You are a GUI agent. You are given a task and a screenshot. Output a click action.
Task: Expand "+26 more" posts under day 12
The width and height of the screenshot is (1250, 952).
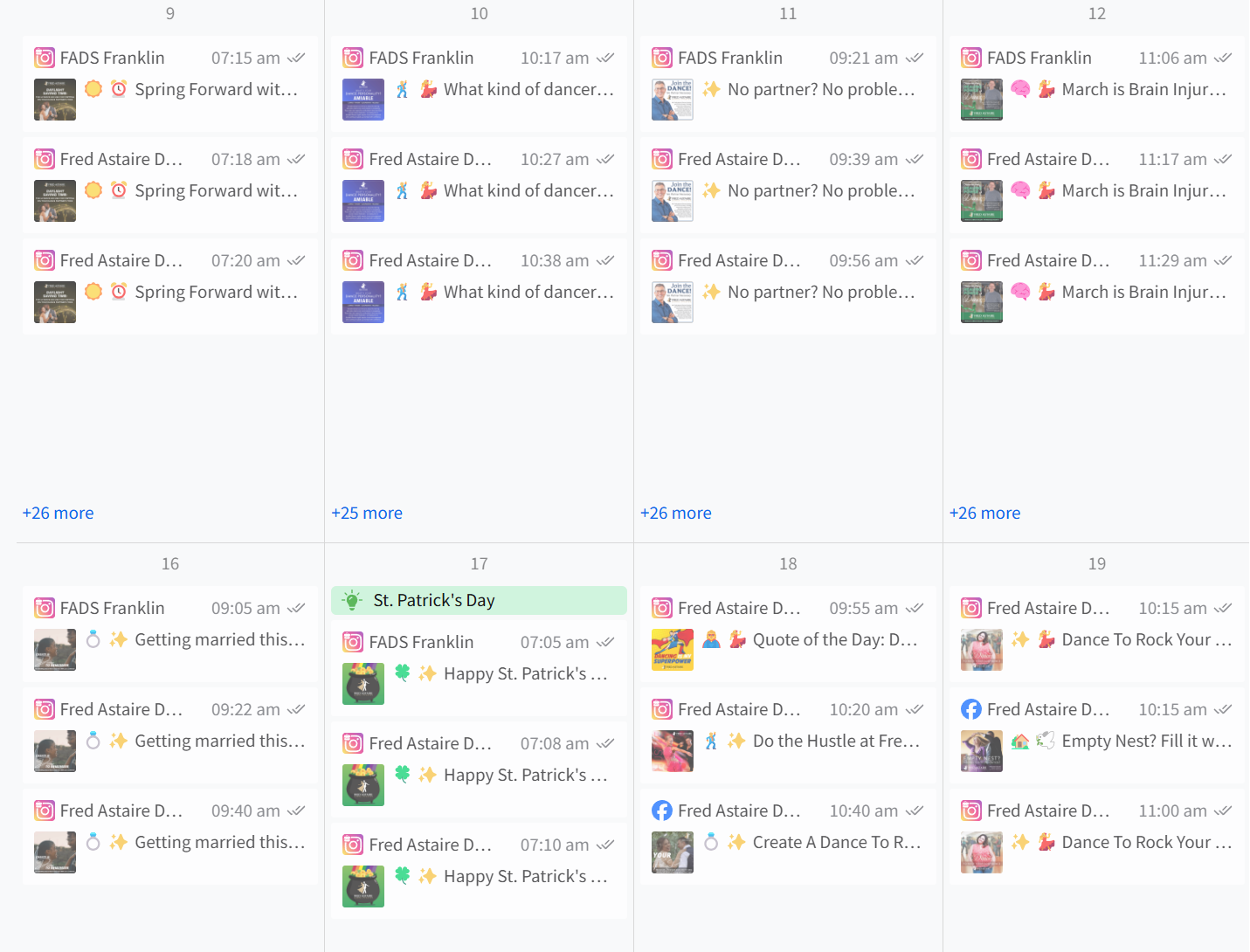(984, 514)
